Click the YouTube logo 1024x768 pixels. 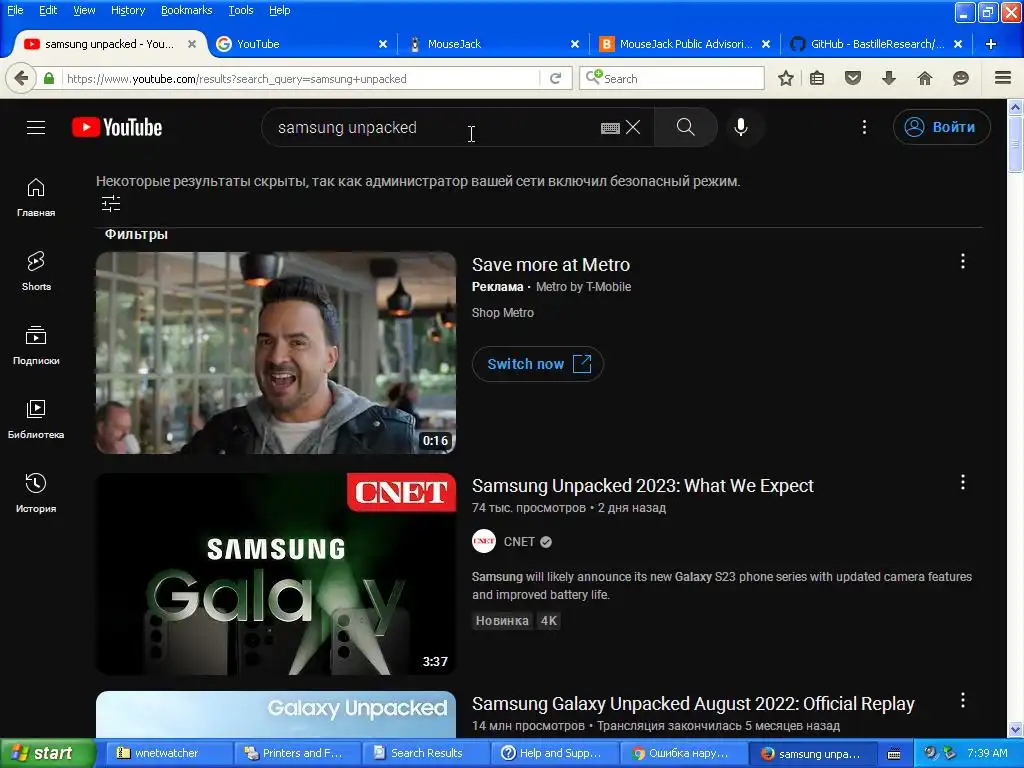click(117, 127)
